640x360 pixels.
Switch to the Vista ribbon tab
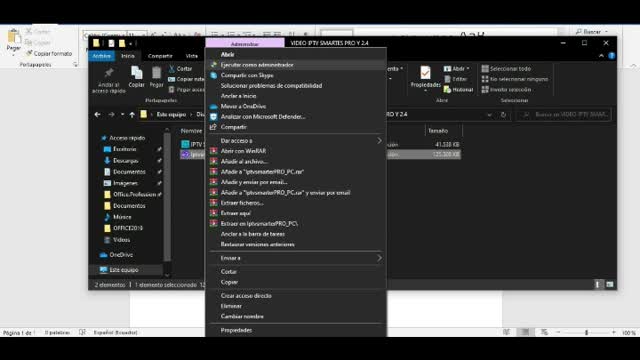point(191,56)
